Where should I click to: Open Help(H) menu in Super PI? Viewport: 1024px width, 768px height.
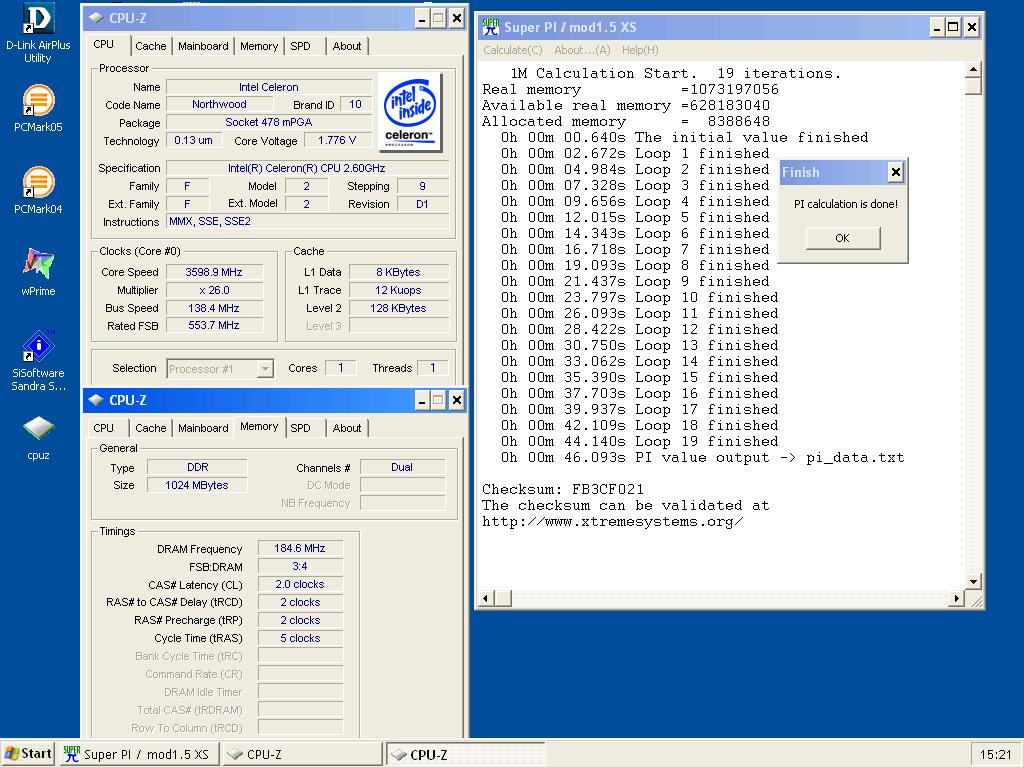640,50
